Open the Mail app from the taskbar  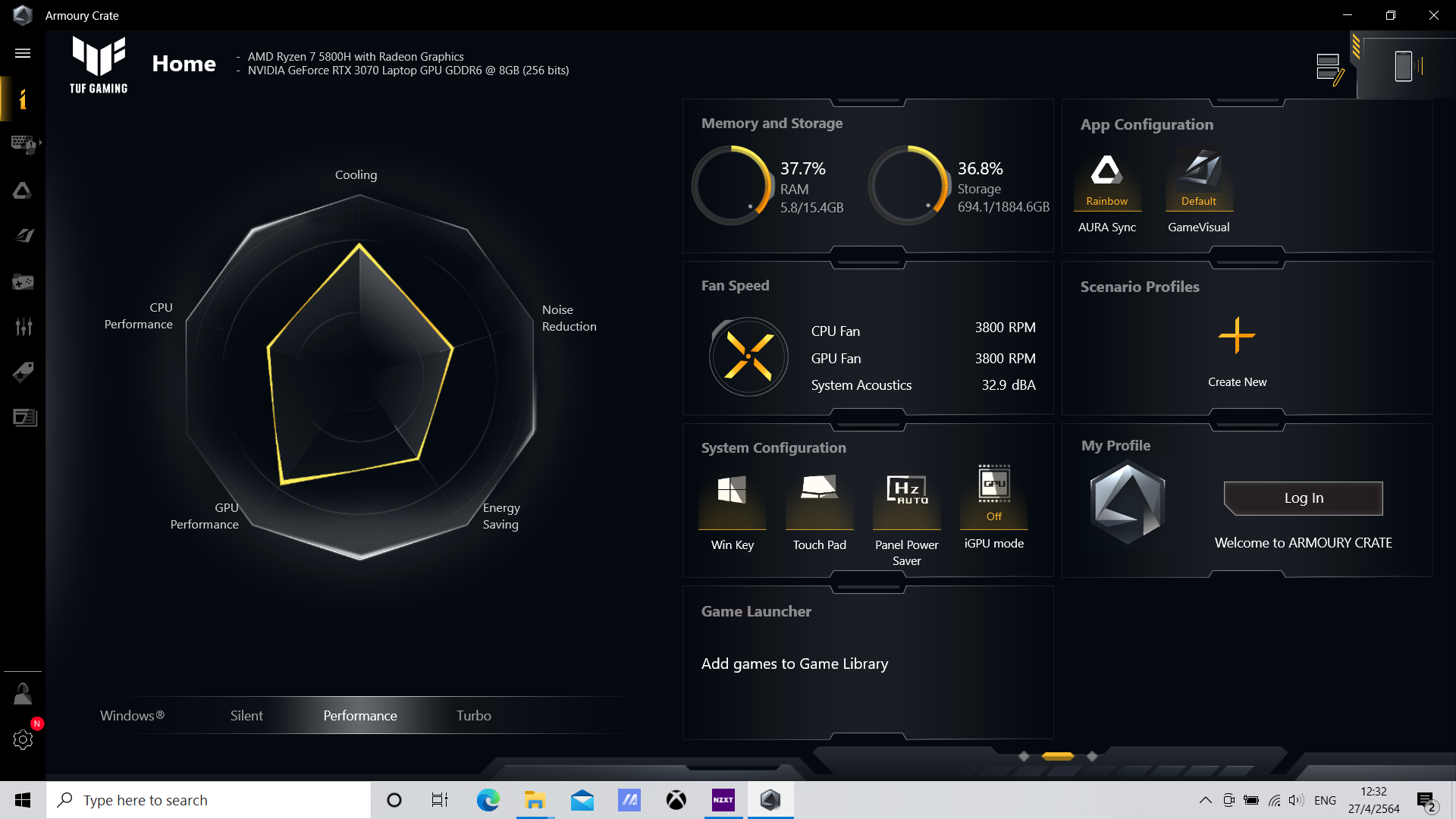point(582,800)
